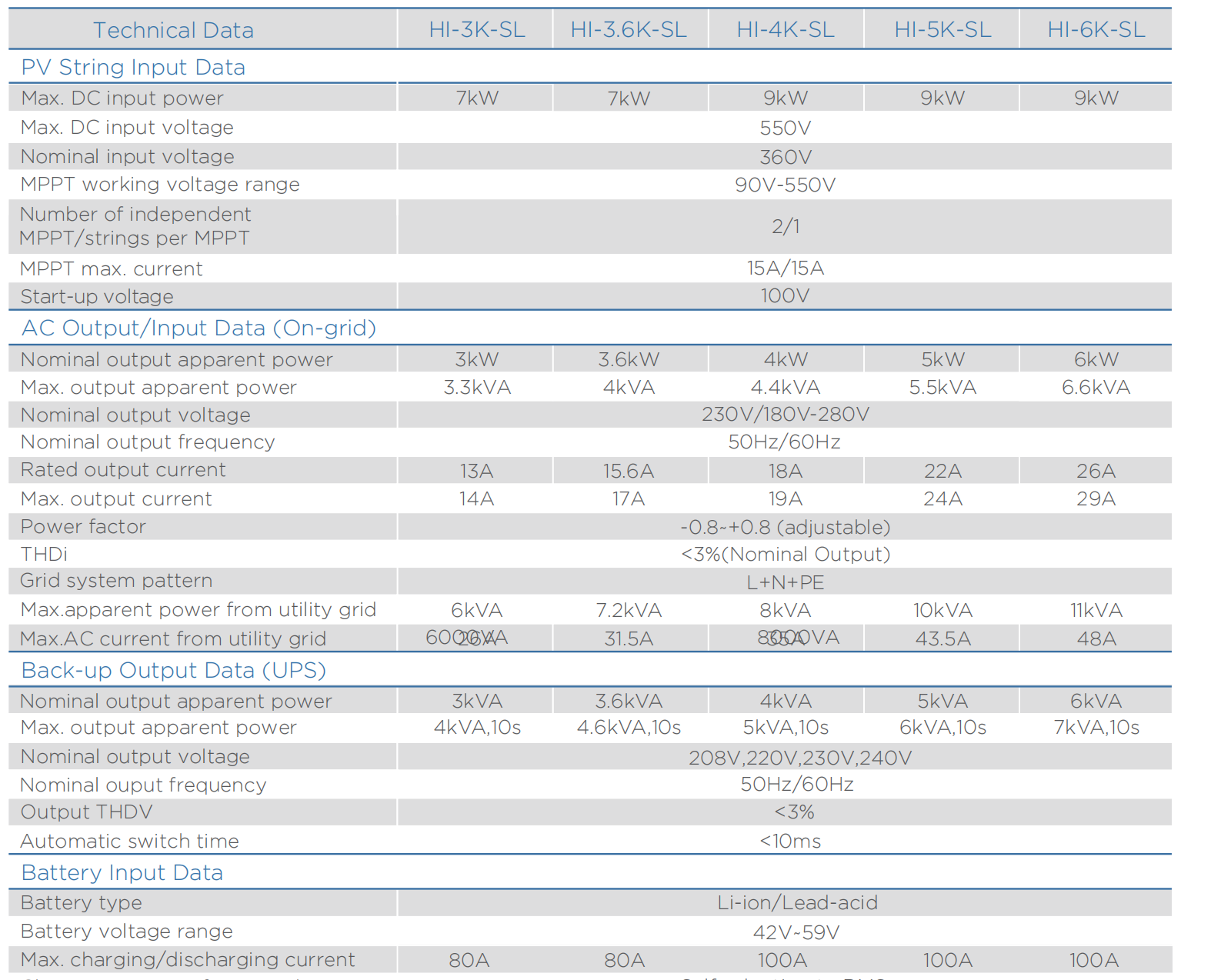This screenshot has height=980, width=1211.
Task: Click the 26A rated output current
Action: 1096,471
